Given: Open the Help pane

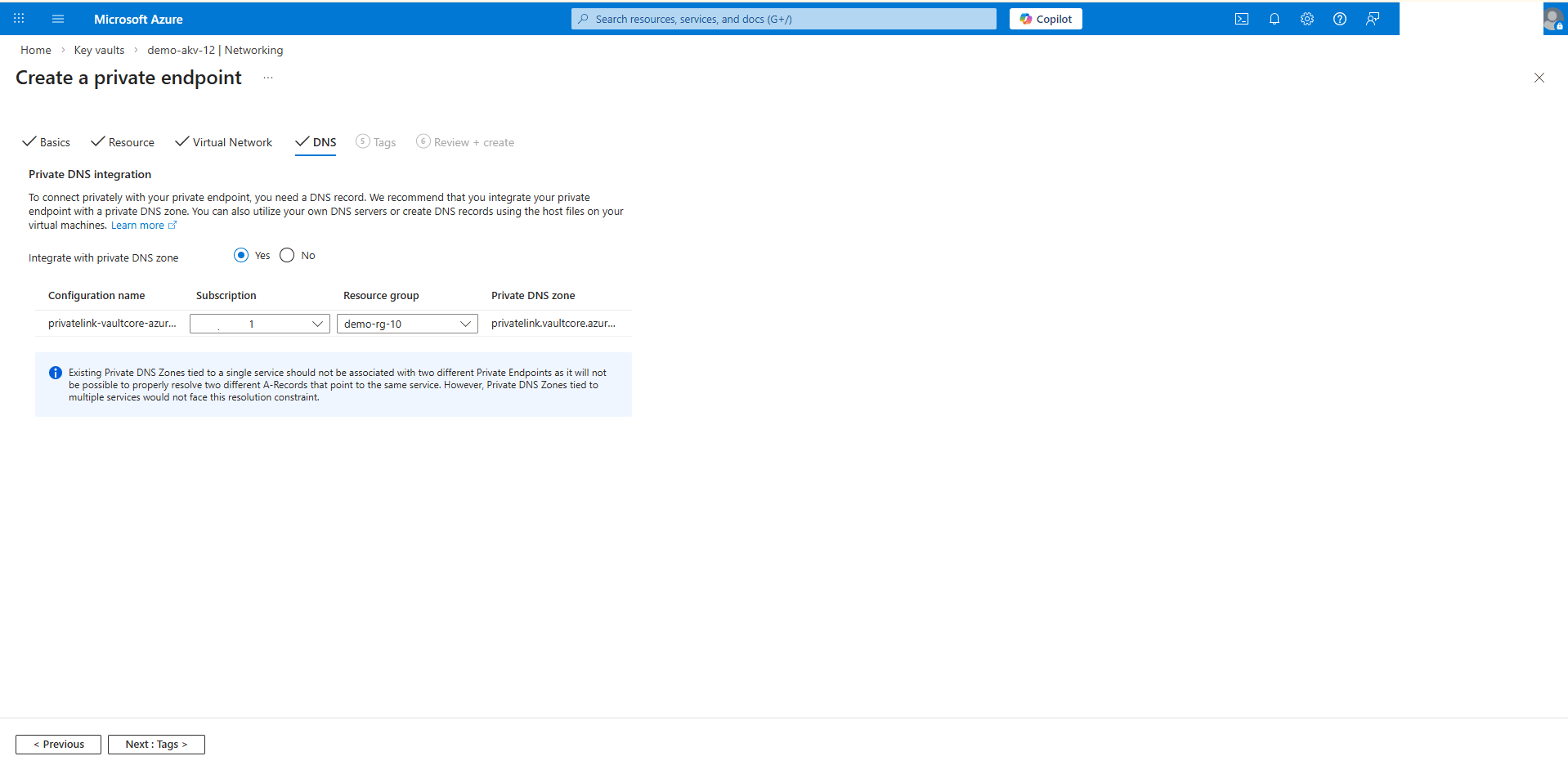Looking at the screenshot, I should pyautogui.click(x=1339, y=18).
